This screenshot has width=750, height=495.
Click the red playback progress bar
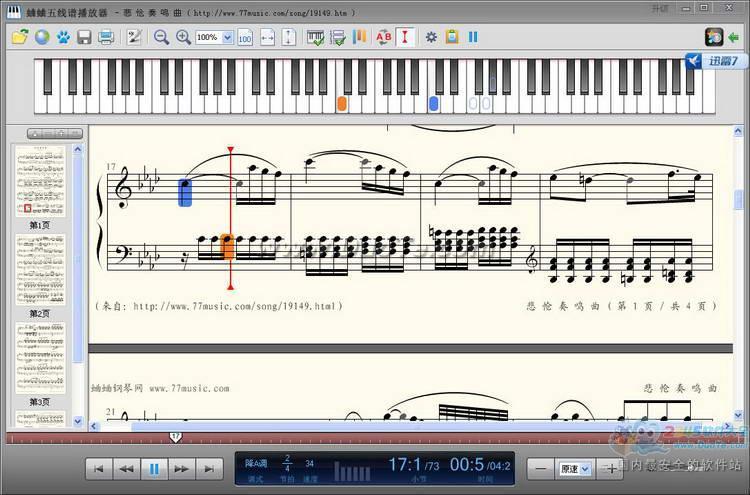click(373, 438)
